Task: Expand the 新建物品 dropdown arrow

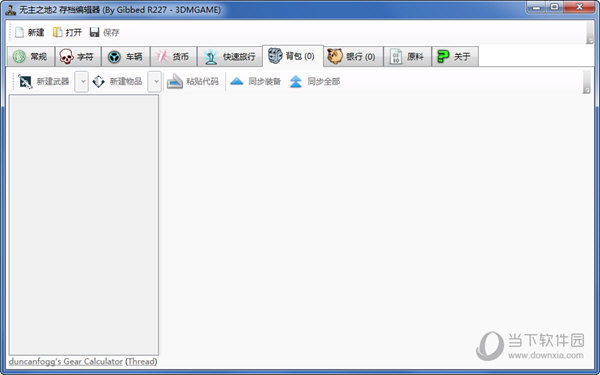Action: (155, 82)
